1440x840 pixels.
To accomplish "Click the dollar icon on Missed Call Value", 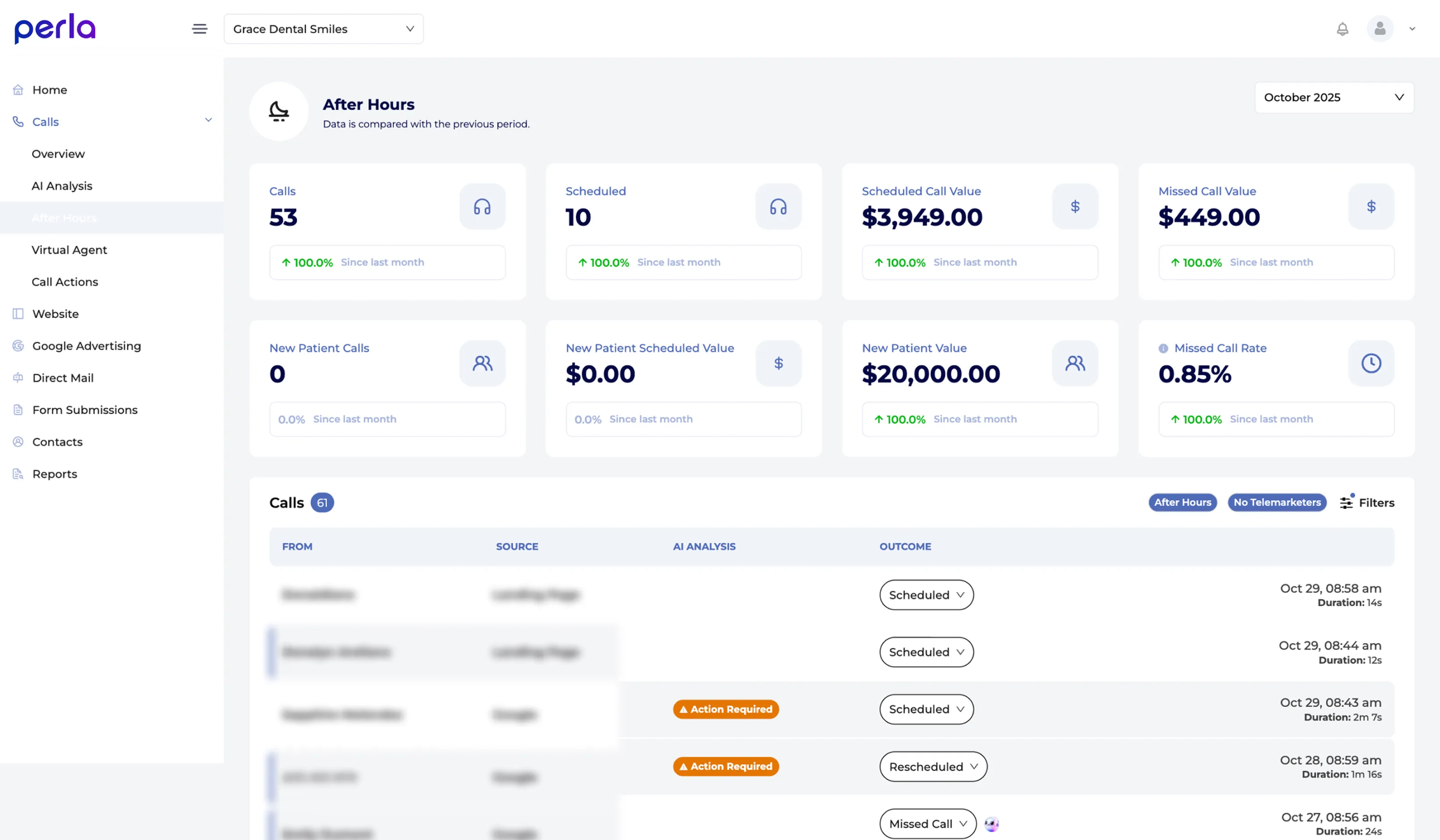I will click(1371, 206).
